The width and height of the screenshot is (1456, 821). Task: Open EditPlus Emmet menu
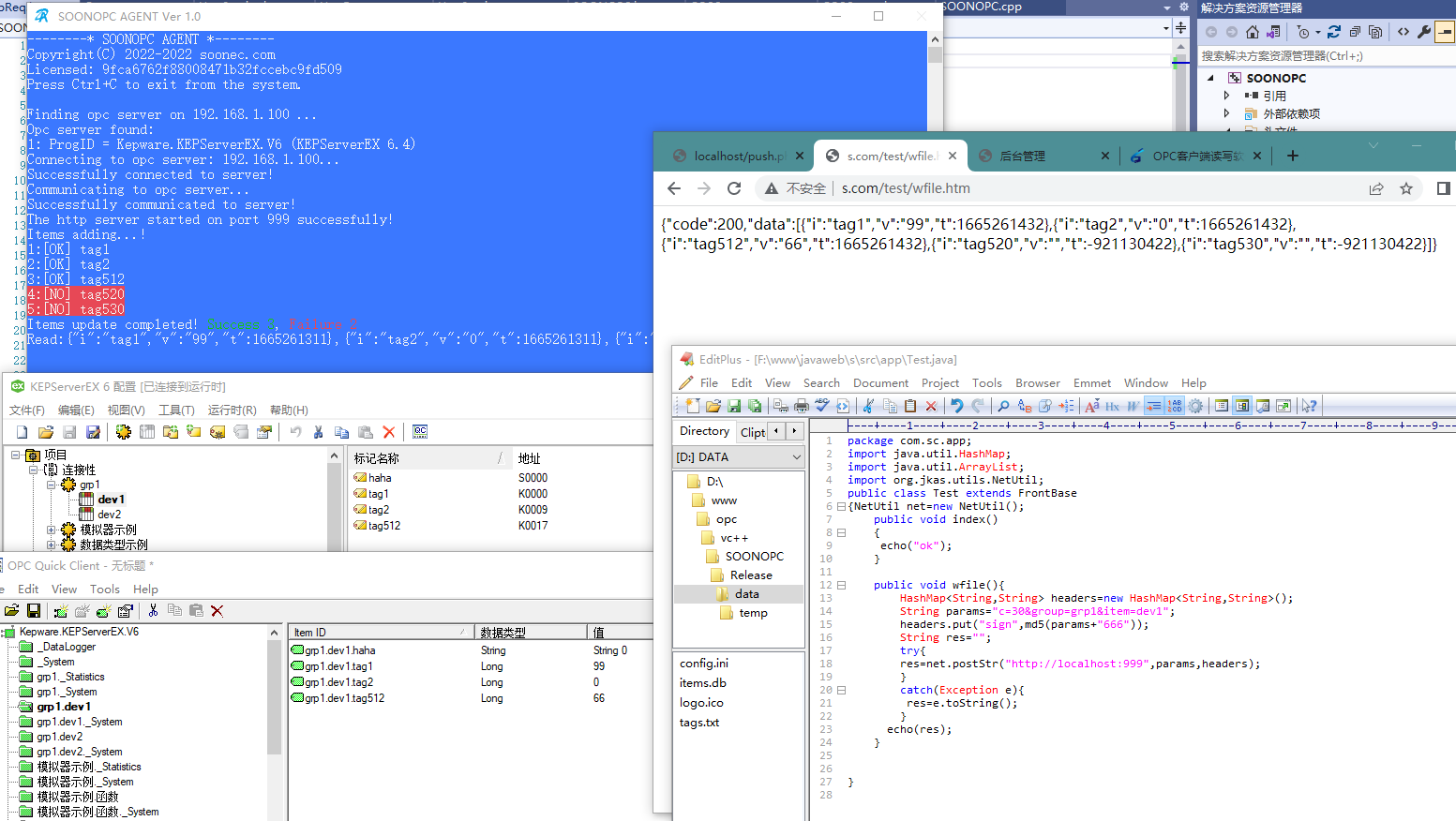point(1092,383)
